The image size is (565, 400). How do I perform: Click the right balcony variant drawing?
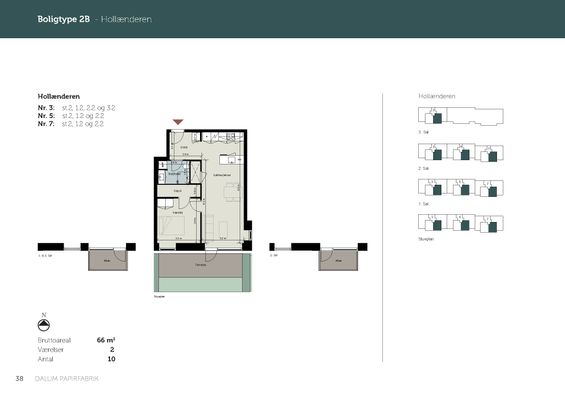pyautogui.click(x=319, y=257)
